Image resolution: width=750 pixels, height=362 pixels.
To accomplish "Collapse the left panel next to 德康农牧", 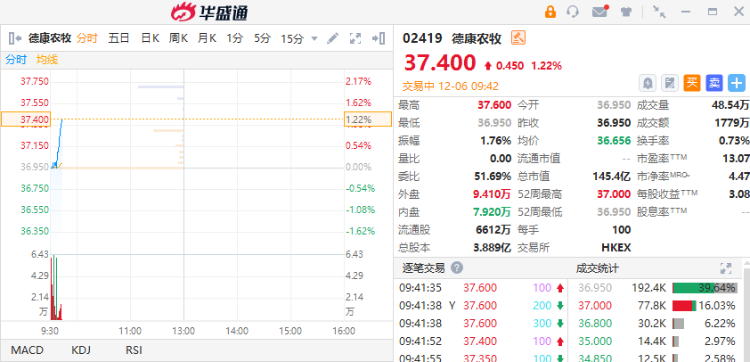I will click(x=15, y=38).
